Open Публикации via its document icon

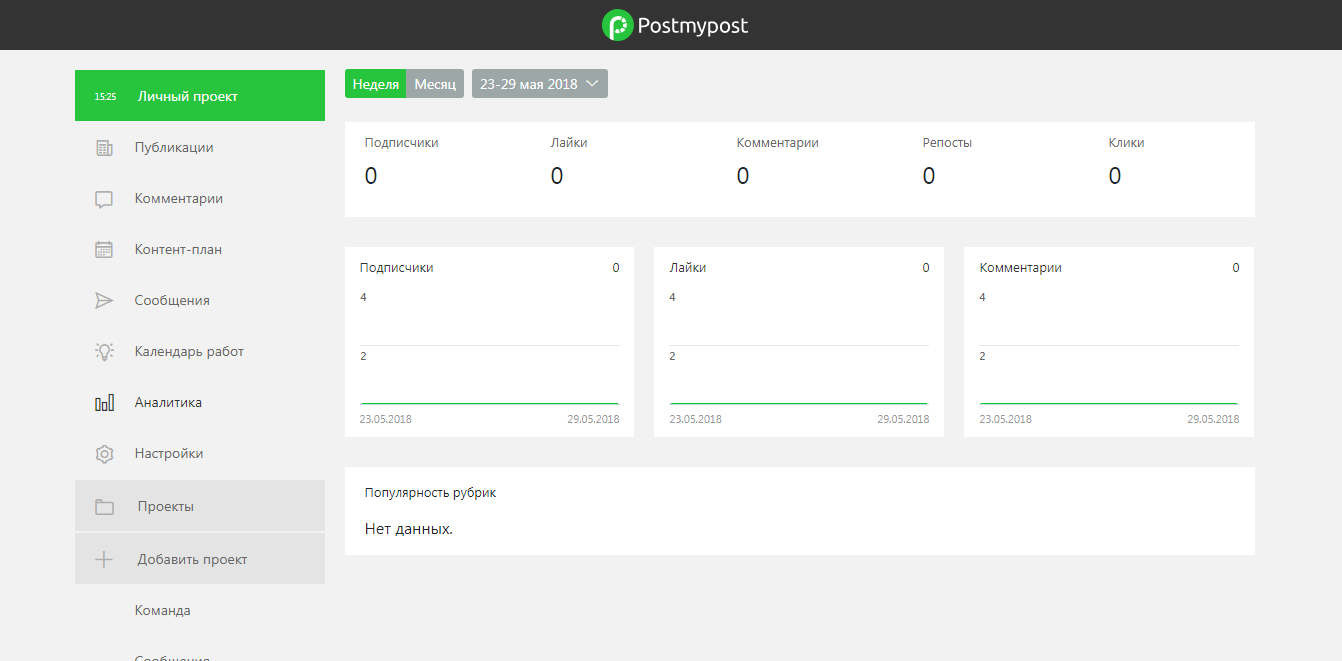pyautogui.click(x=104, y=148)
